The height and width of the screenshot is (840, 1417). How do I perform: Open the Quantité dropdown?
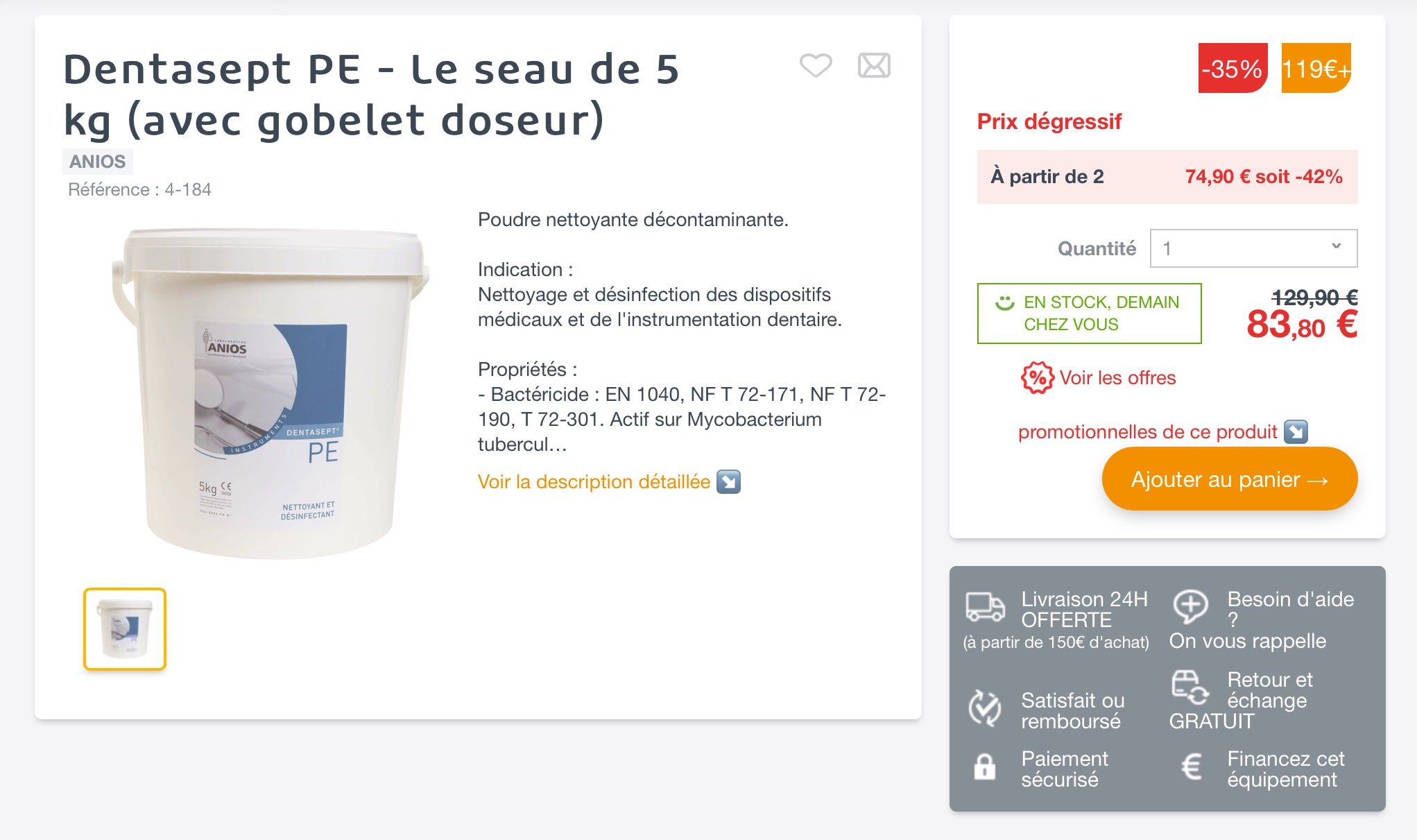pyautogui.click(x=1253, y=248)
